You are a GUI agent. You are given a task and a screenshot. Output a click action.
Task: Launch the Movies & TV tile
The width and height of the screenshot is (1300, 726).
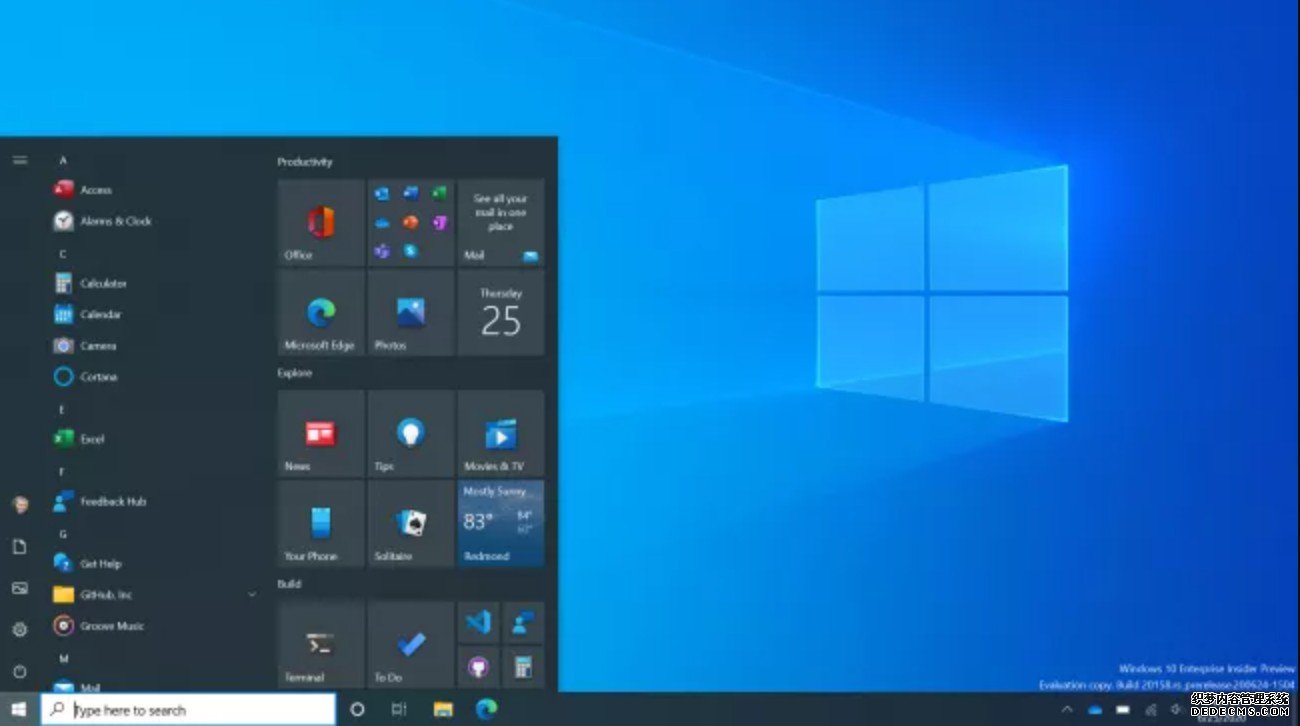click(x=501, y=434)
